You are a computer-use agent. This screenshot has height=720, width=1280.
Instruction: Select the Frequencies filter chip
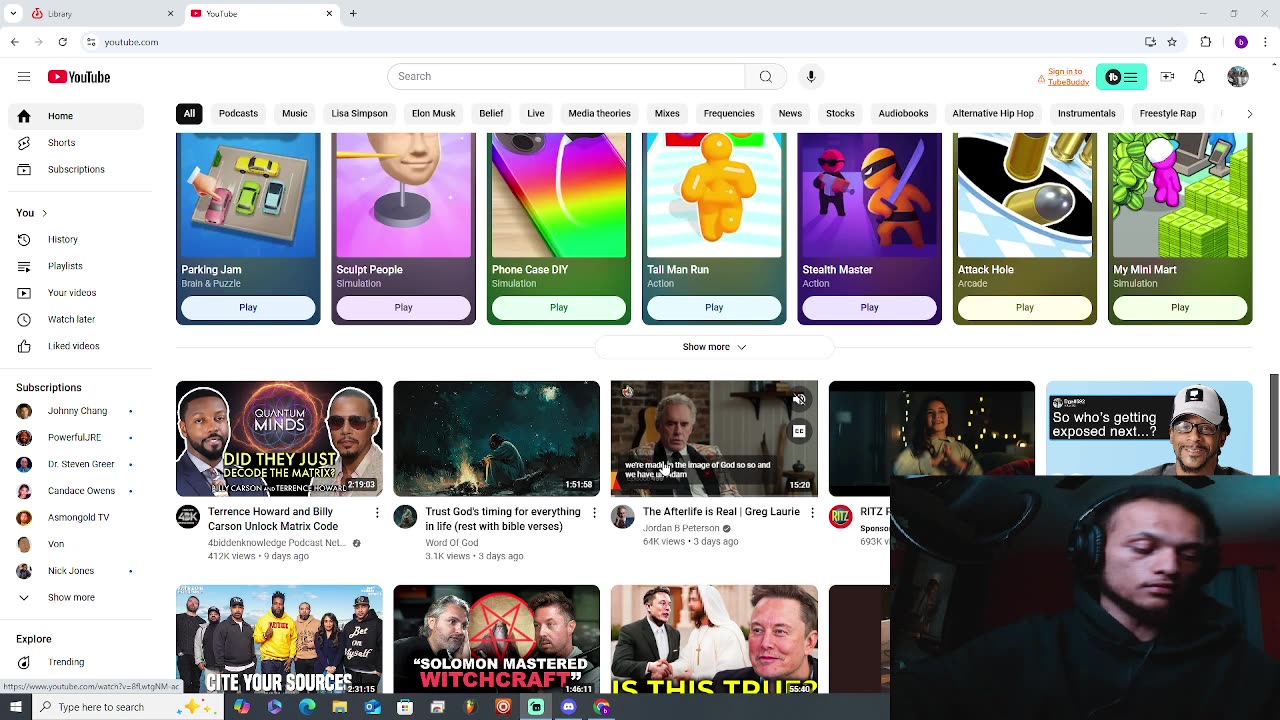(x=729, y=114)
